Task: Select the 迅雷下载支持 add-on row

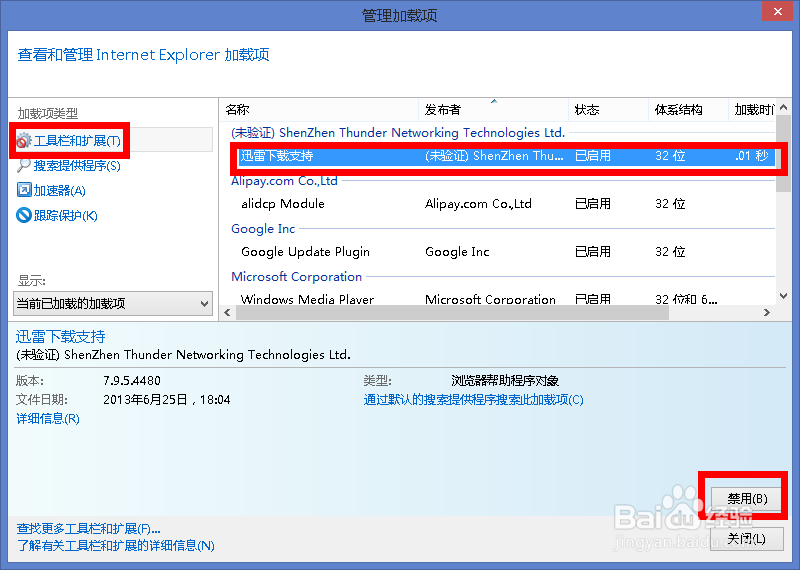Action: [x=507, y=156]
